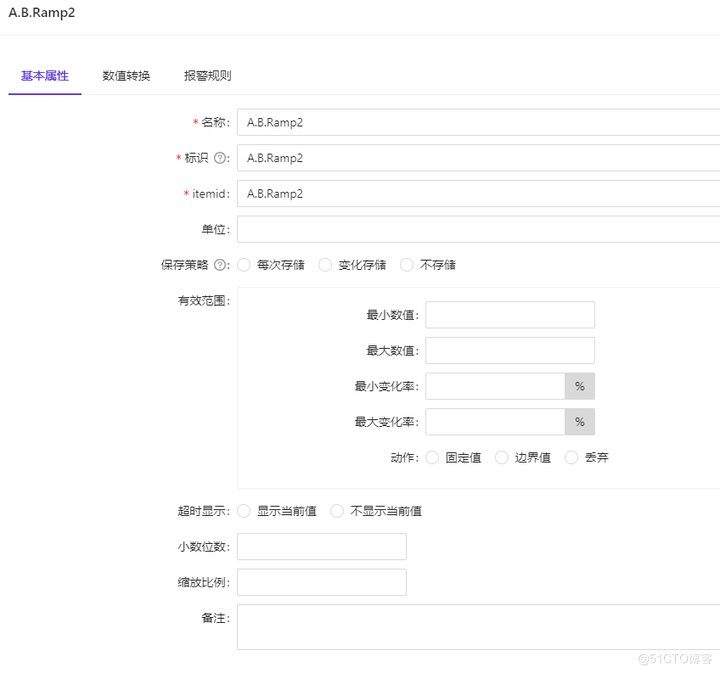
Task: Click the 最小变化率 input field
Action: pyautogui.click(x=495, y=387)
